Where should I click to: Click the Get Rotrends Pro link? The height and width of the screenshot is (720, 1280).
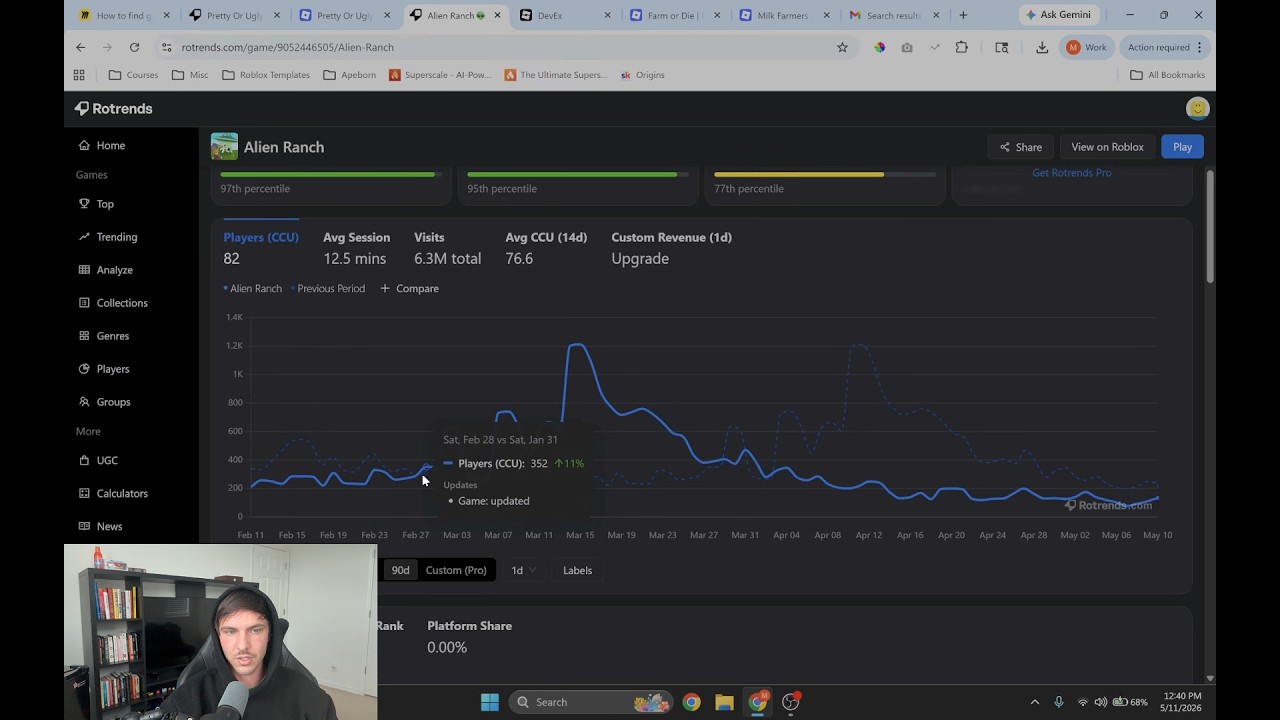(1071, 173)
